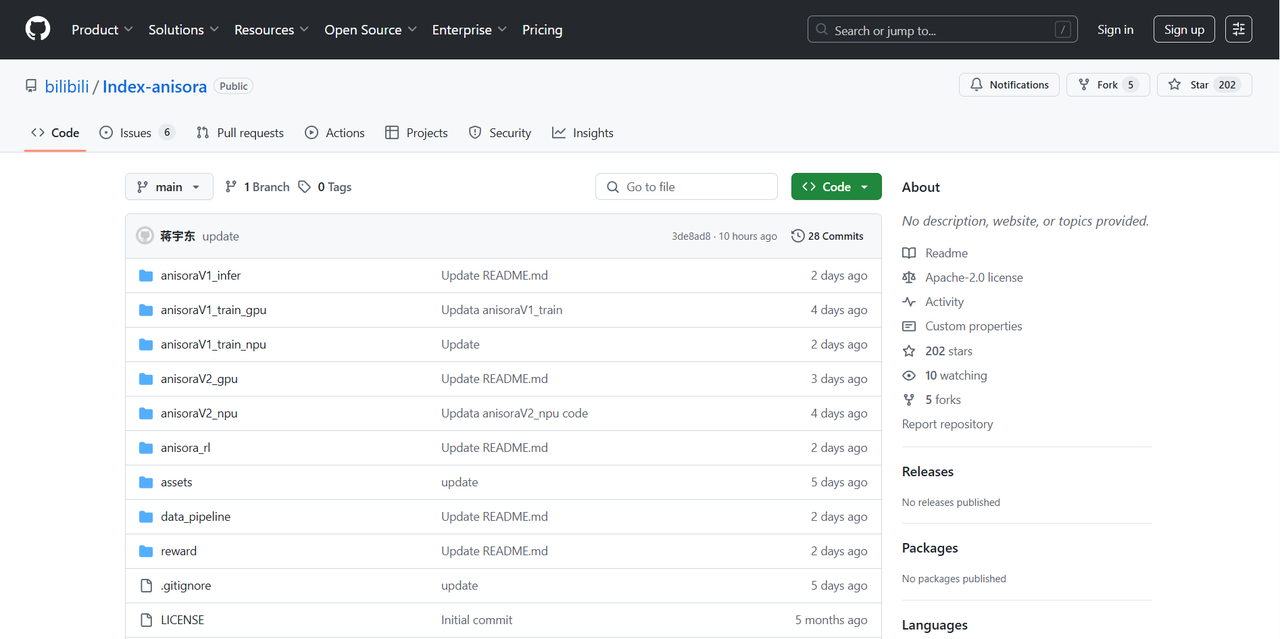
Task: Open commit 'Updata anisoraV1_train'
Action: click(x=501, y=310)
